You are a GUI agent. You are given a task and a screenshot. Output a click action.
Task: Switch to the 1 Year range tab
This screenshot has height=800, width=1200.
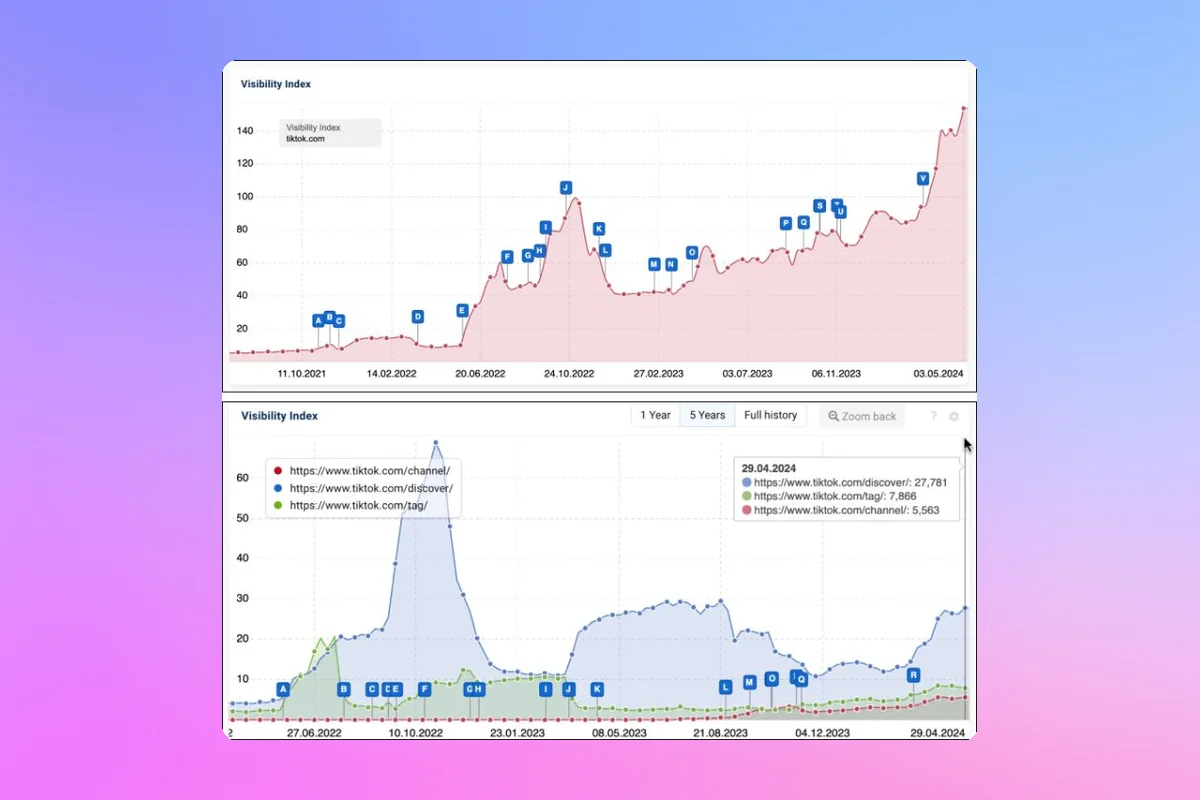pyautogui.click(x=655, y=415)
